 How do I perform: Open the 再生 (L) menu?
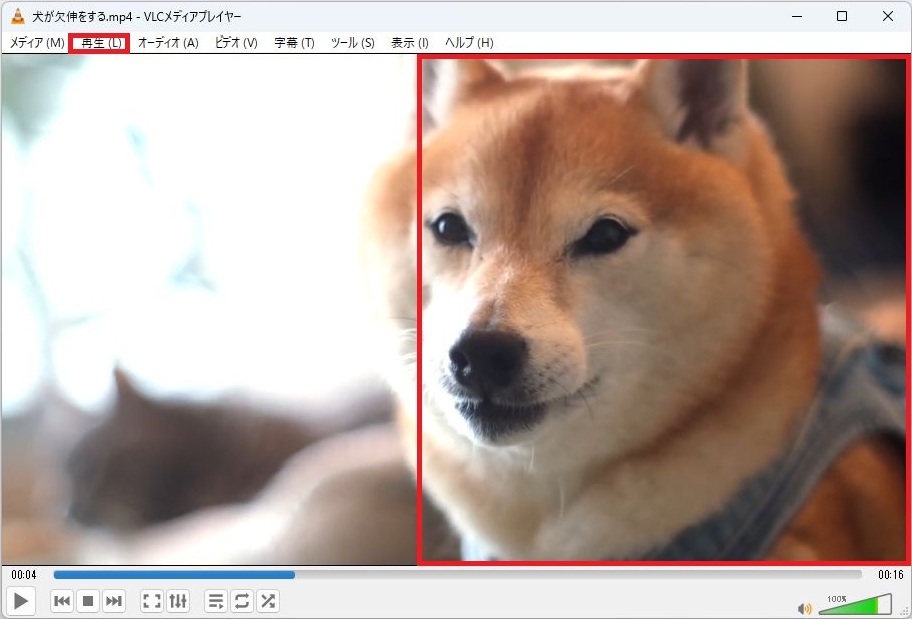(x=99, y=43)
